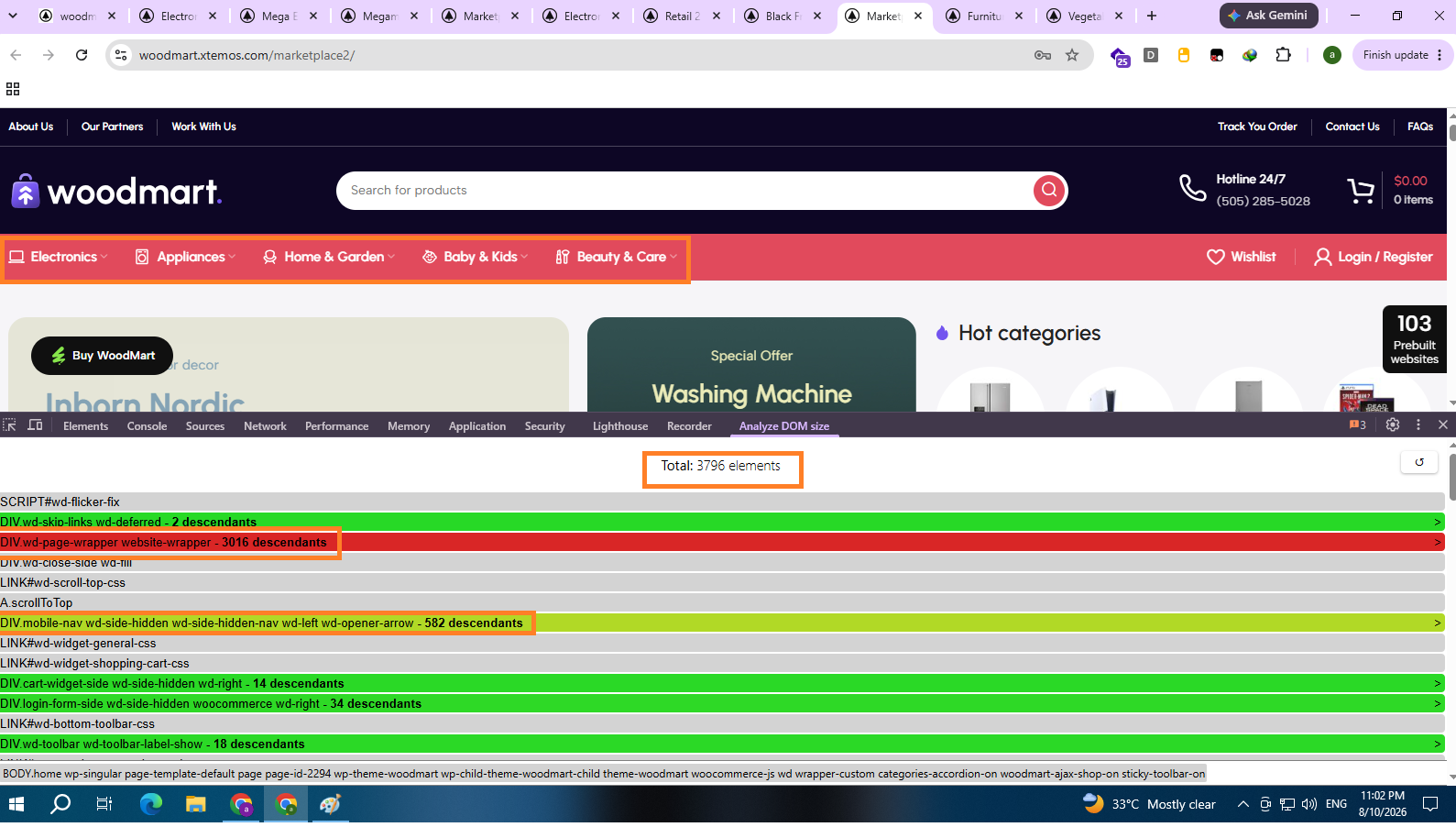Click the Hotline phone icon
Screen dimensions: 1456x827
(x=1192, y=189)
